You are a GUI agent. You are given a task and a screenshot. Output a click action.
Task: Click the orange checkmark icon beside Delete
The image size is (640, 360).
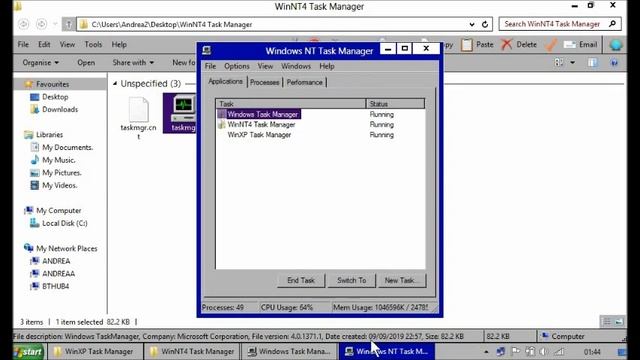(x=551, y=44)
